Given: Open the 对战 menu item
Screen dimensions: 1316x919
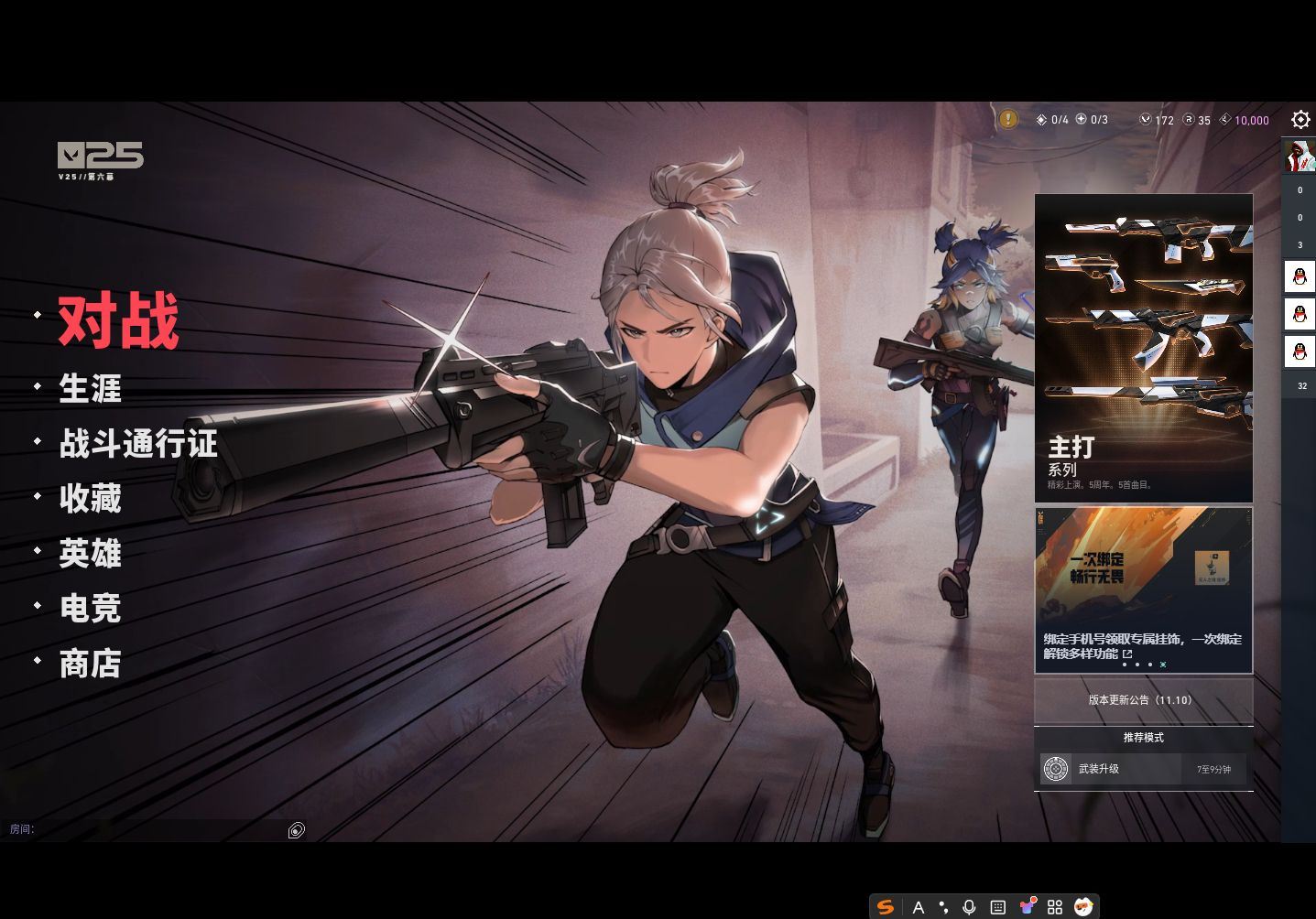Looking at the screenshot, I should [x=118, y=321].
